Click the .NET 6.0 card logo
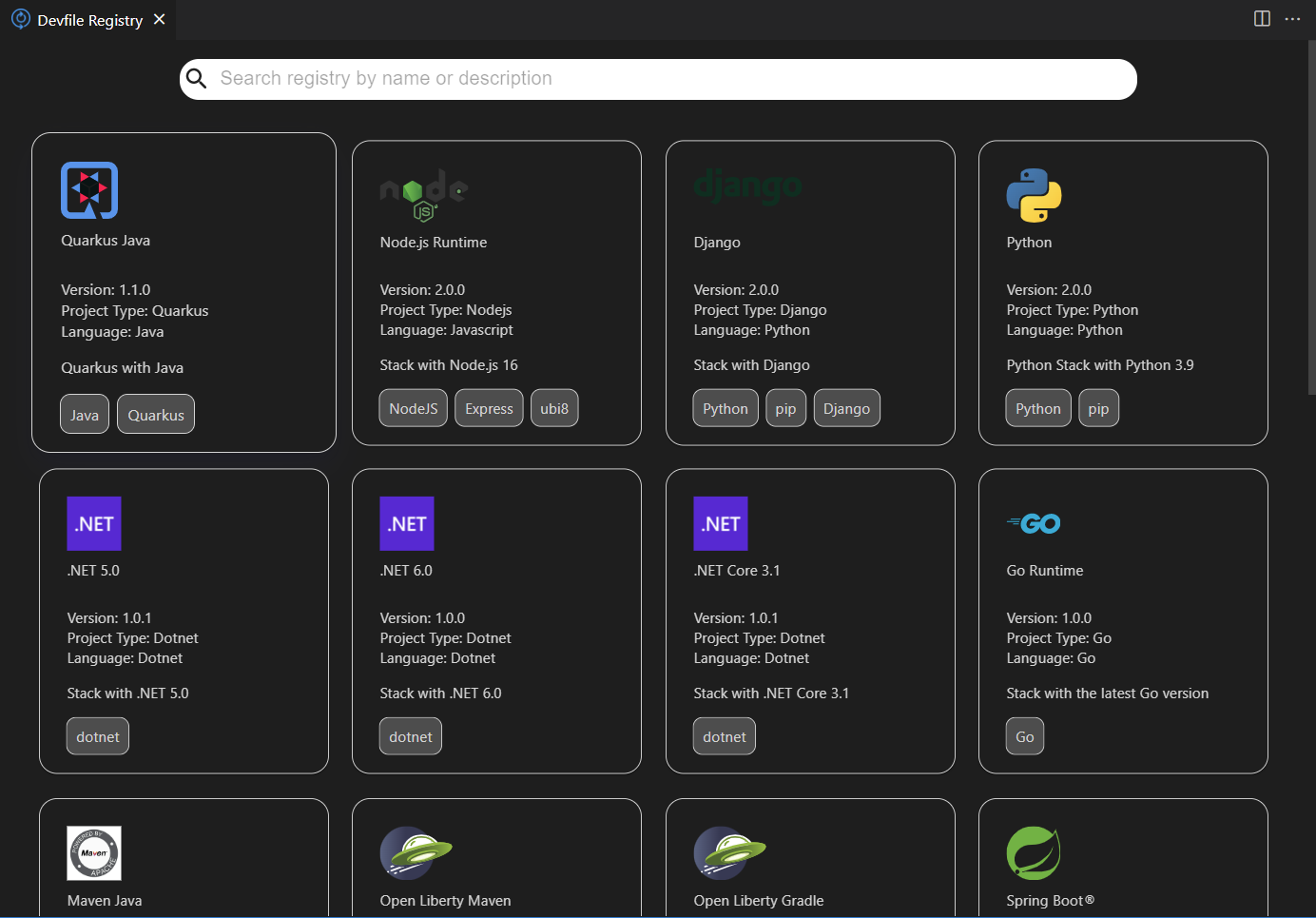1316x918 pixels. click(x=407, y=523)
